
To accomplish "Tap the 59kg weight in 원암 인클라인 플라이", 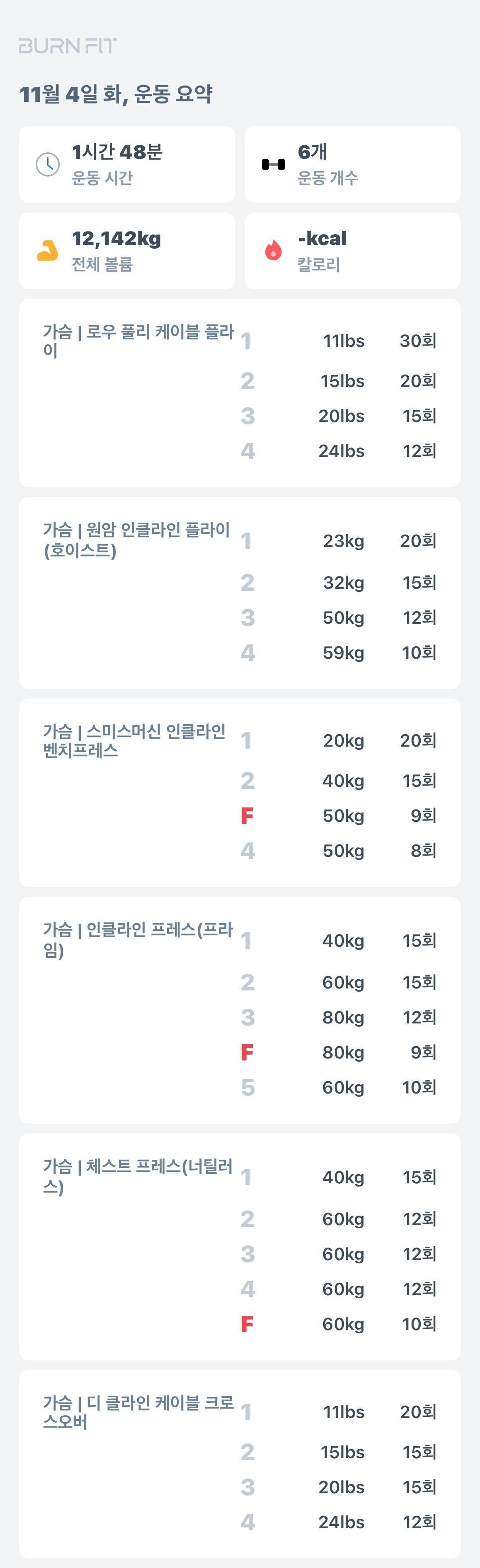I will pyautogui.click(x=343, y=652).
